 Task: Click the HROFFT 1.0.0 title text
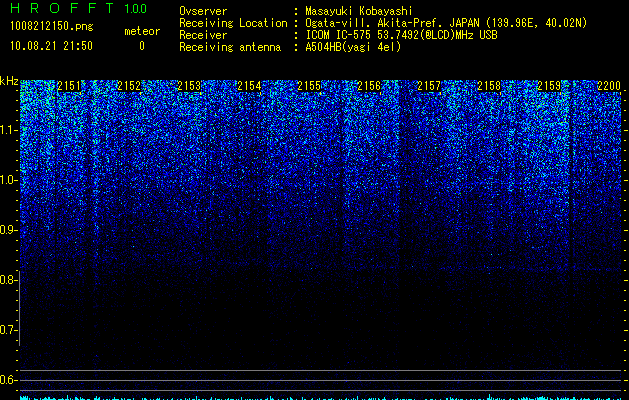coord(78,8)
